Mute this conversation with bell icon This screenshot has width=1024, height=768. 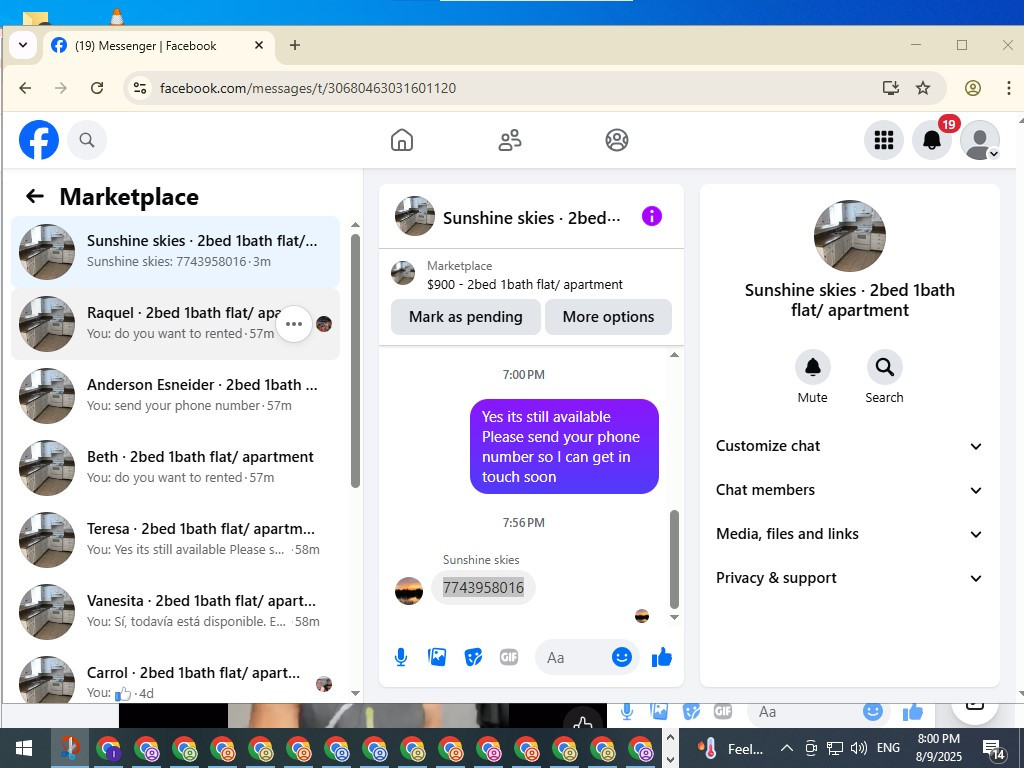tap(812, 367)
